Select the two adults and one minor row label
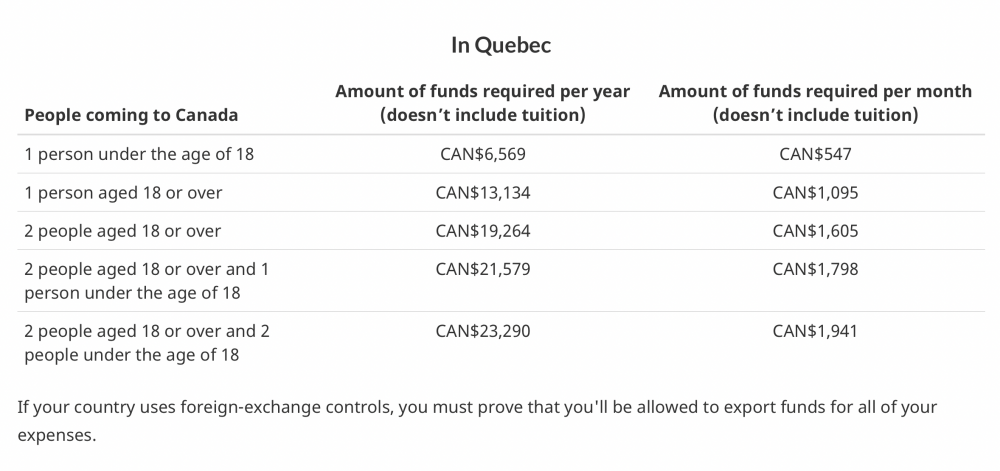 [147, 281]
